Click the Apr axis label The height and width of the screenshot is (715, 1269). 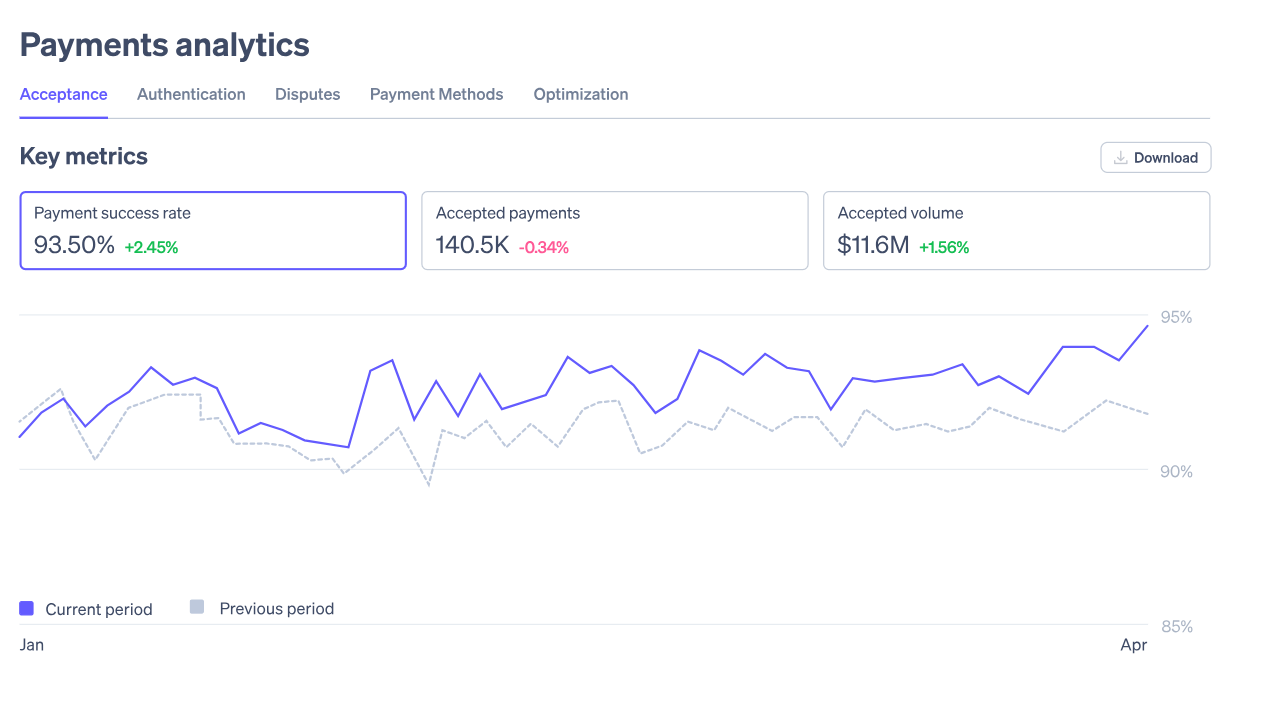pyautogui.click(x=1134, y=645)
